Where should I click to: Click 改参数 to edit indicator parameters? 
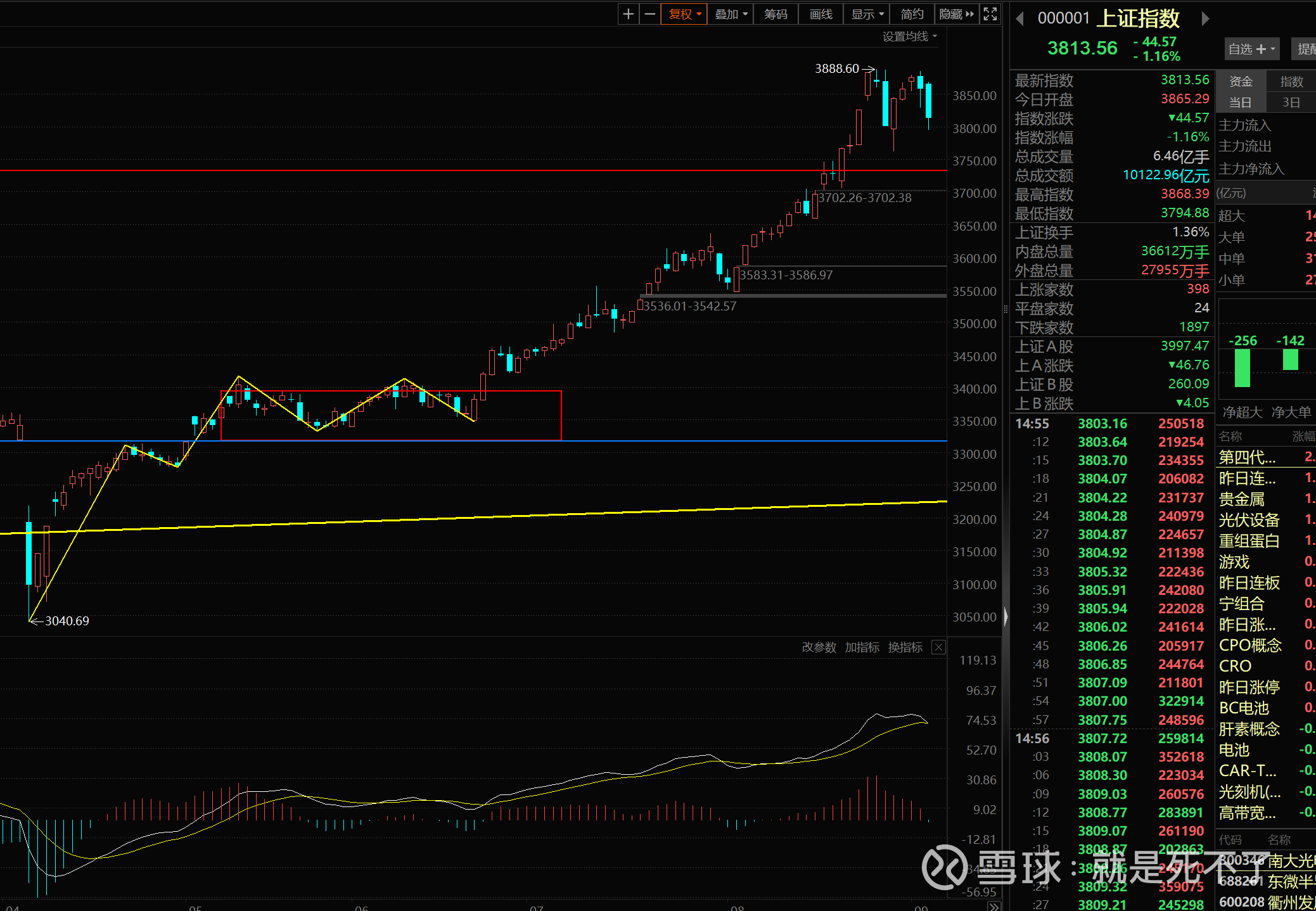819,647
